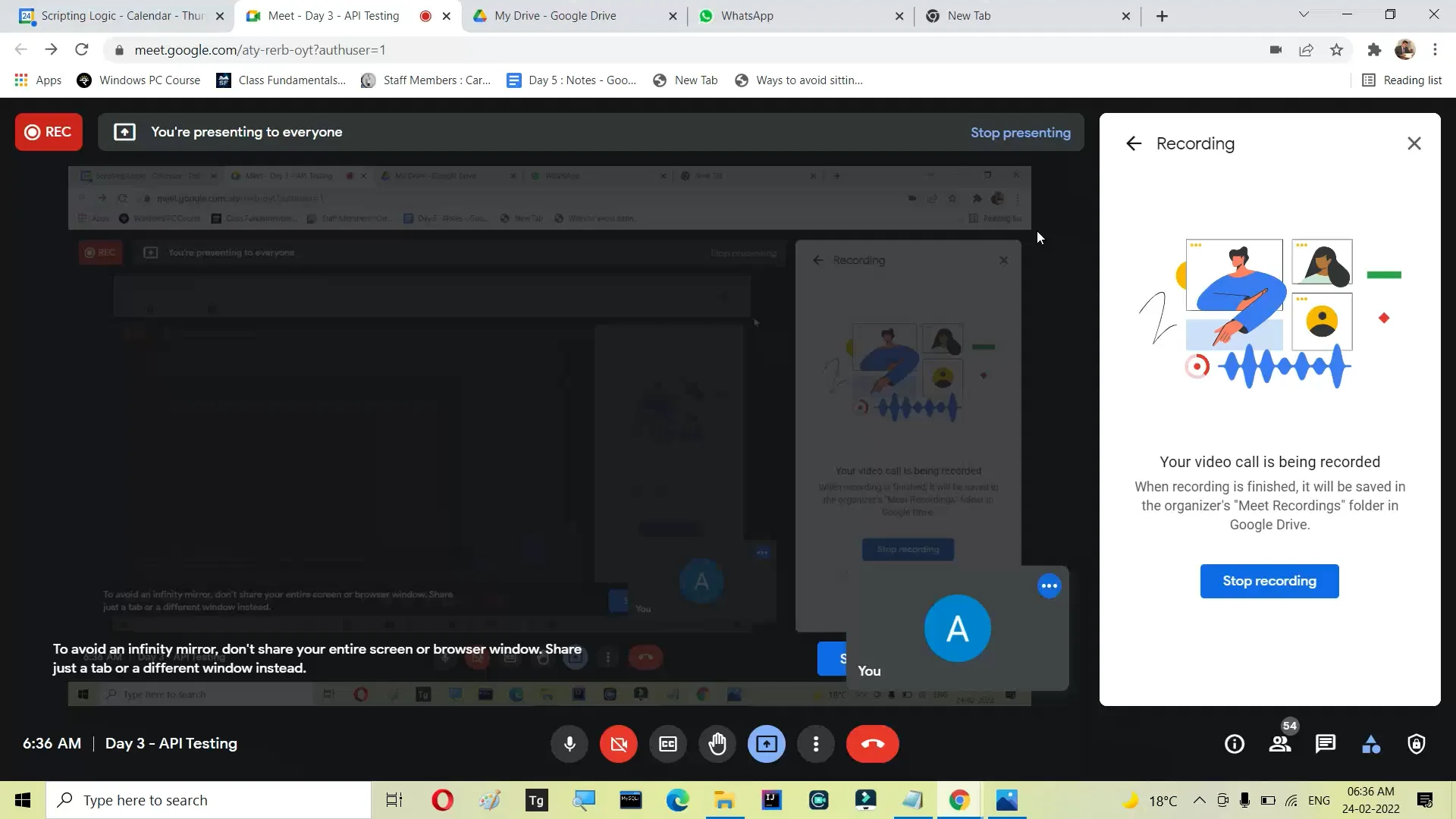This screenshot has height=819, width=1456.
Task: Open Apps shortcut in bookmarks bar
Action: pos(38,80)
